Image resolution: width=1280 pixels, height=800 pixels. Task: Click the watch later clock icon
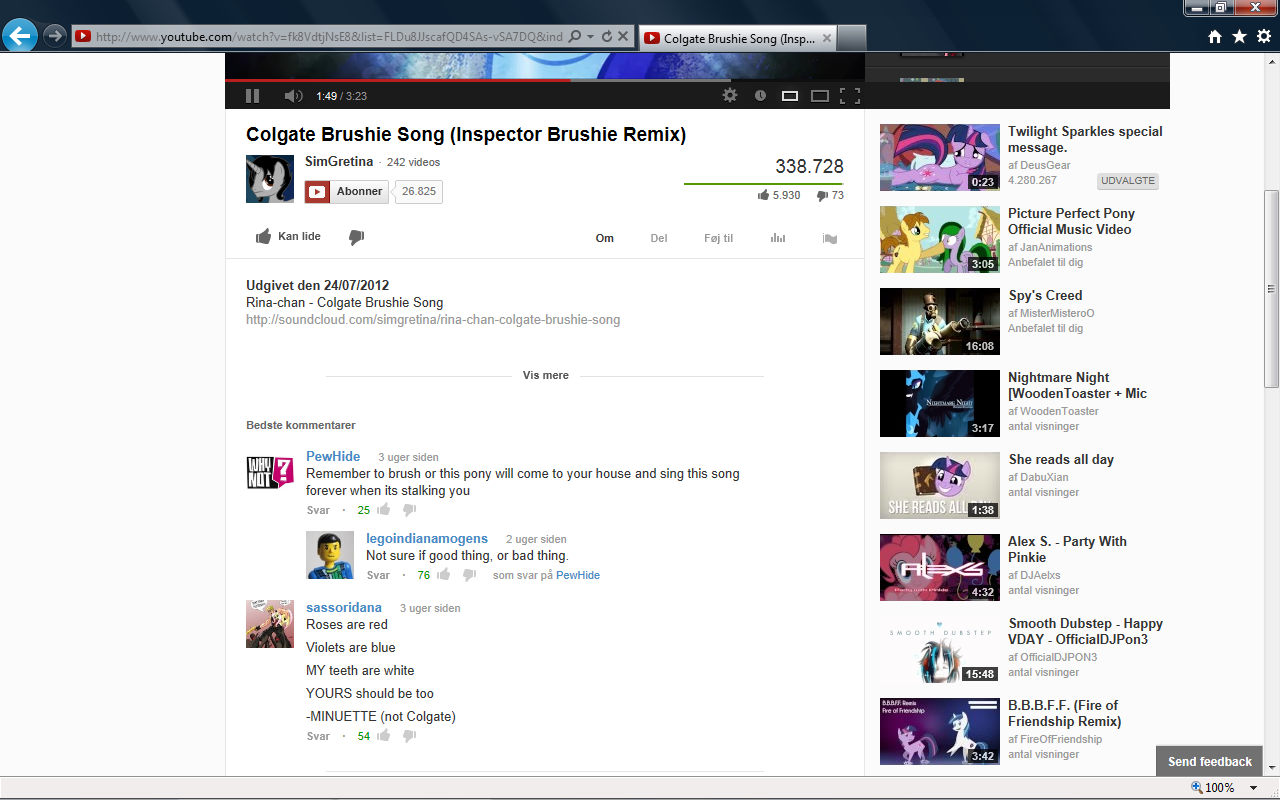[x=760, y=96]
